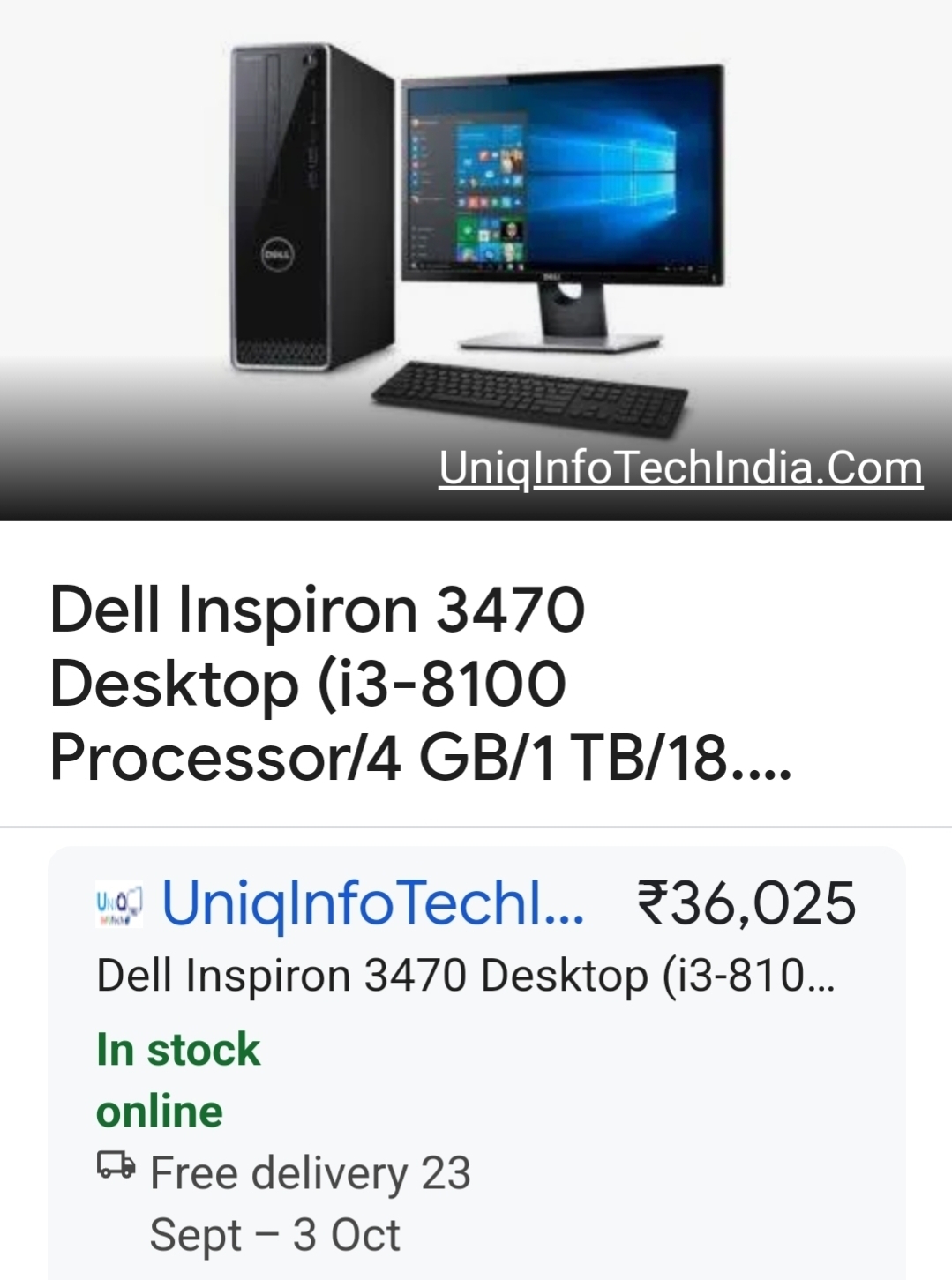Screen dimensions: 952x1280
Task: Open the UniqInfoTechIndia.Com watermark link
Action: click(x=681, y=468)
